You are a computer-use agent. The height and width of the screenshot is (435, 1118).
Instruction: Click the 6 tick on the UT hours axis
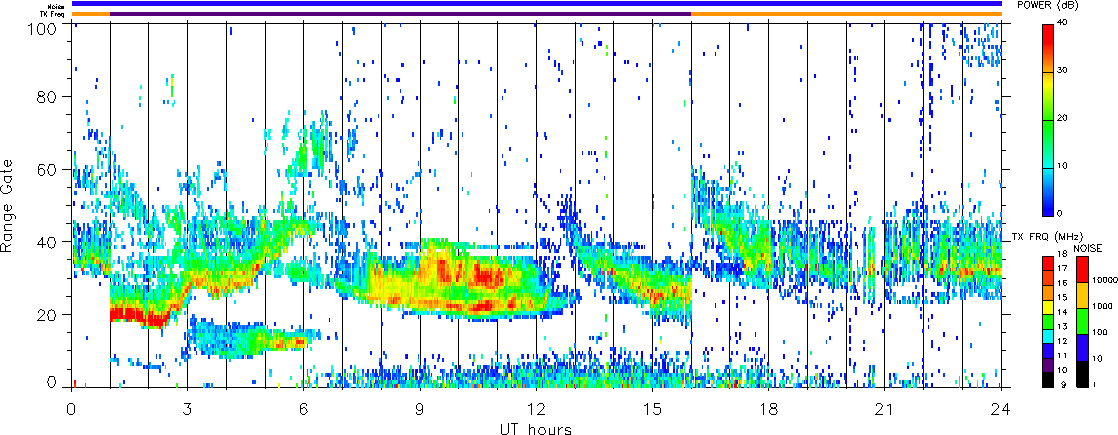pyautogui.click(x=304, y=409)
